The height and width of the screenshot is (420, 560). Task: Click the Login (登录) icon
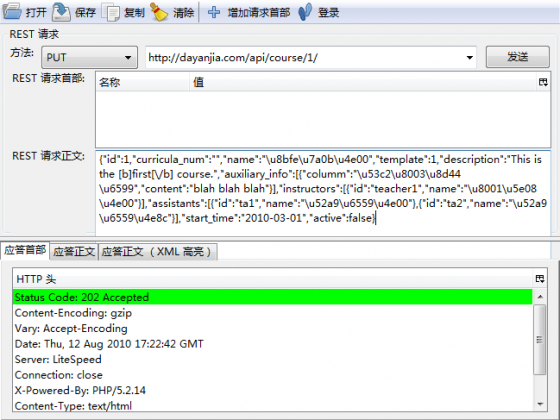pyautogui.click(x=305, y=12)
